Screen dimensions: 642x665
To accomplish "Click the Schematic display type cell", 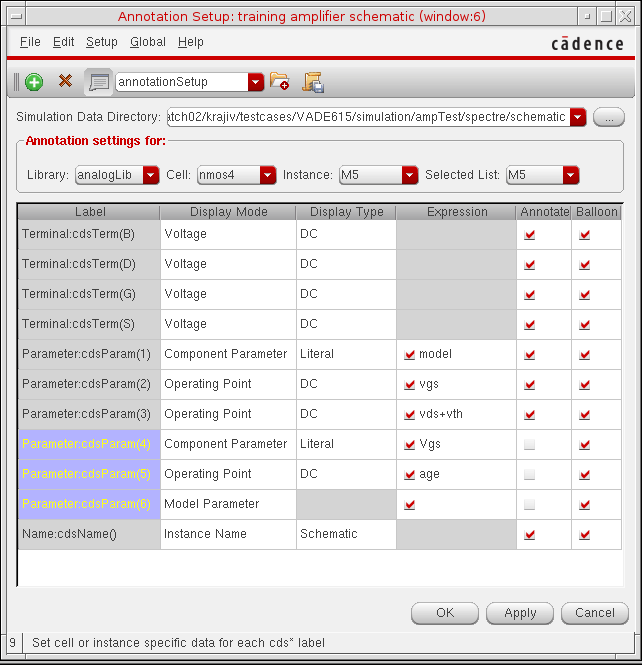I will tap(346, 534).
